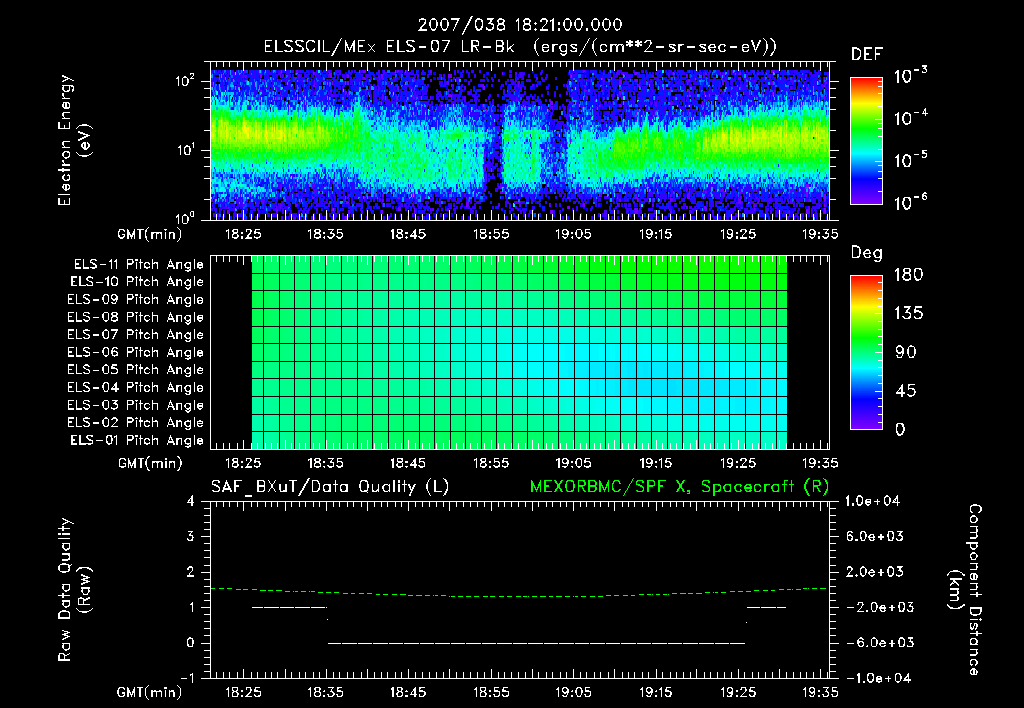Click the 90 tick on Deg scale

tap(906, 353)
